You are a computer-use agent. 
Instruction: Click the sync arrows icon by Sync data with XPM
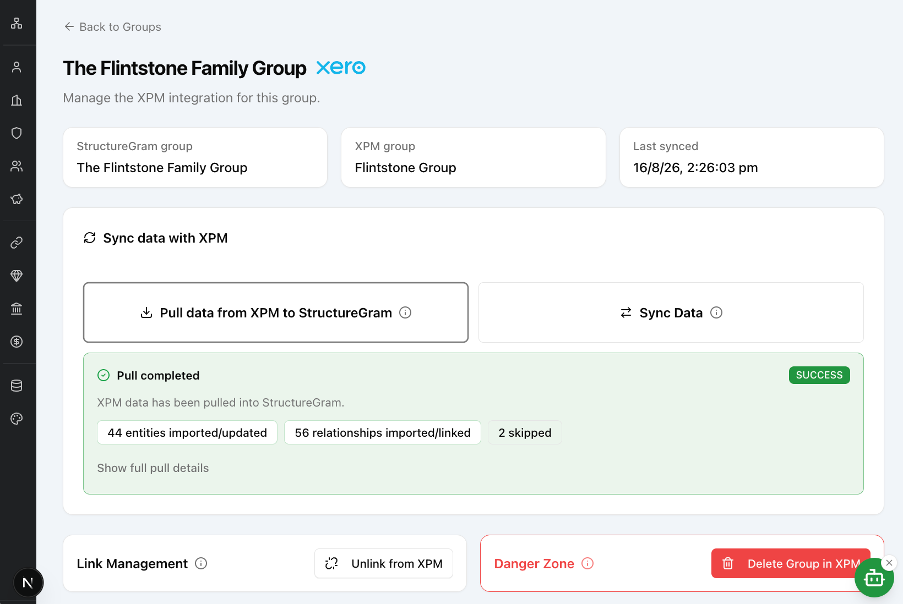pyautogui.click(x=89, y=238)
